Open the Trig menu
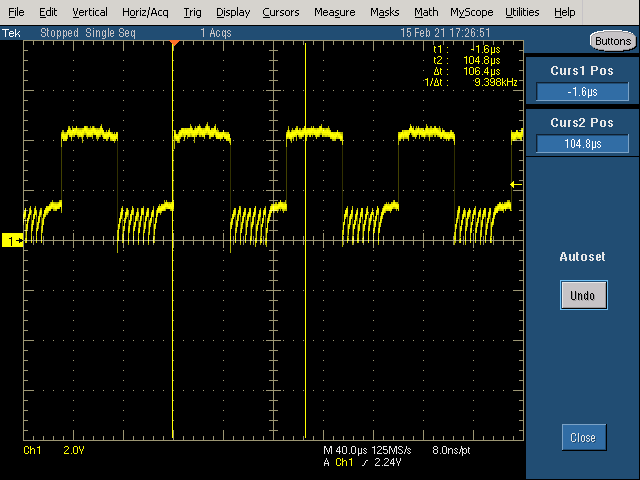 tap(192, 12)
